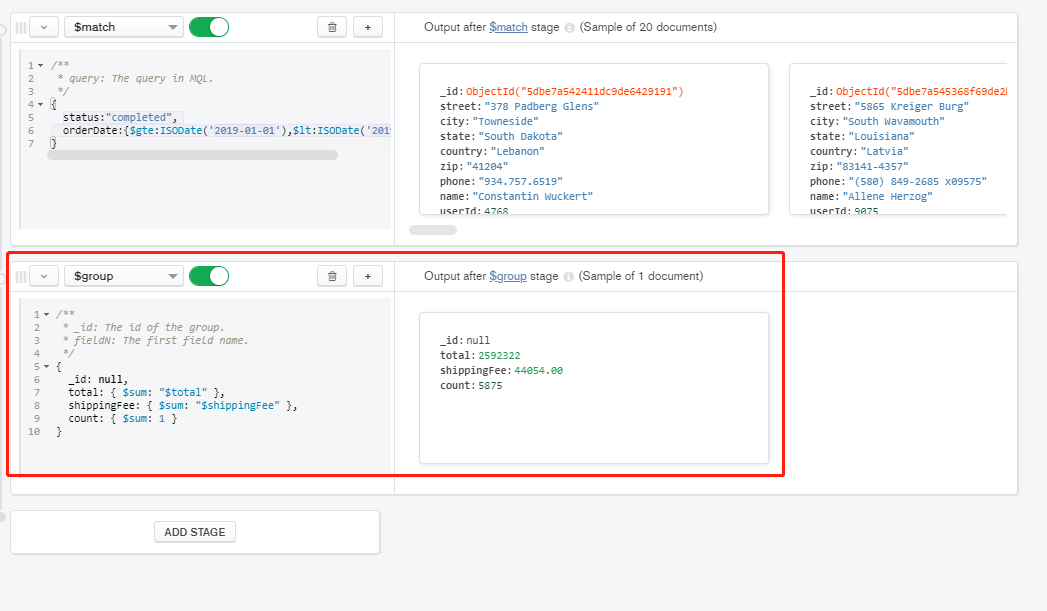Click the "Sample of 20 documents" label

click(648, 27)
